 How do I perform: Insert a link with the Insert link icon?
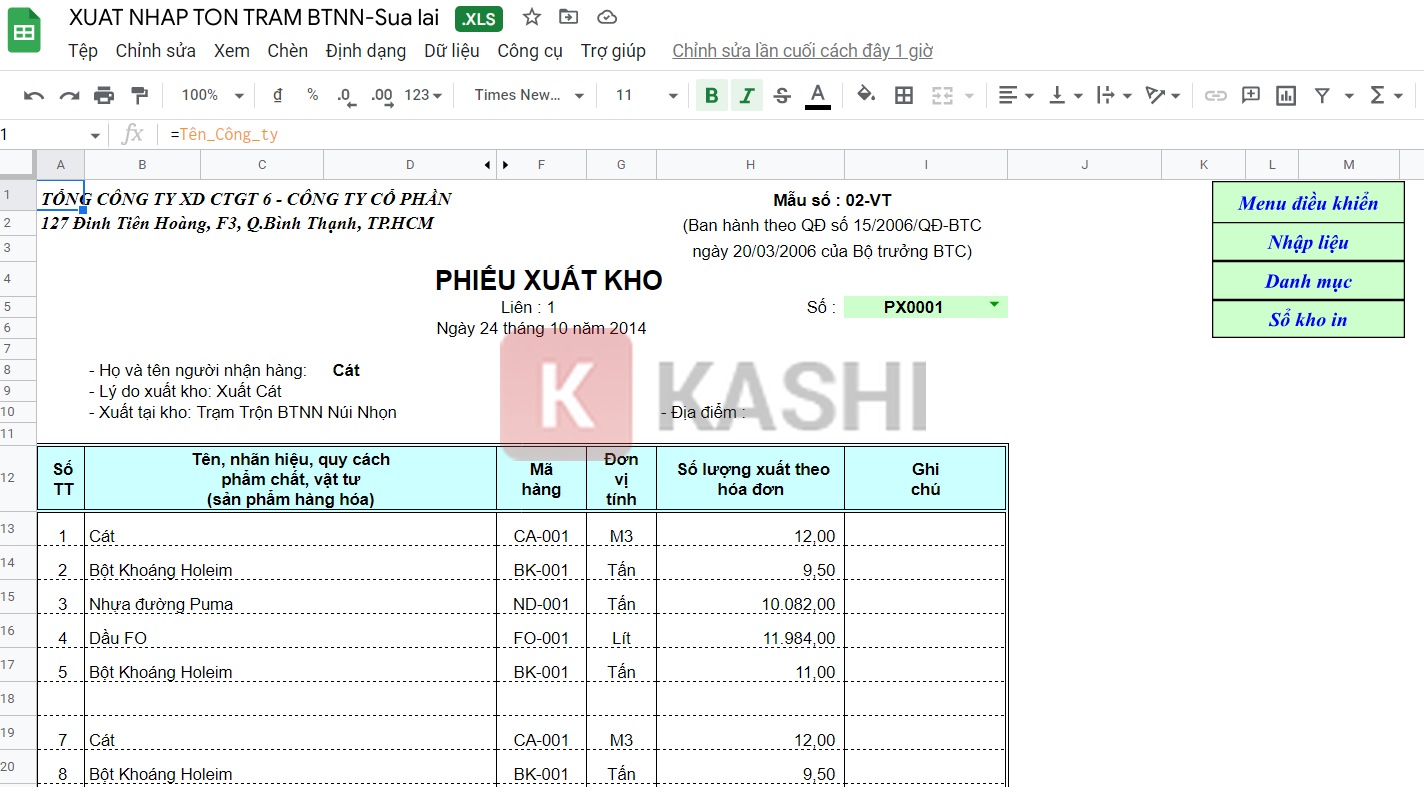[1214, 95]
